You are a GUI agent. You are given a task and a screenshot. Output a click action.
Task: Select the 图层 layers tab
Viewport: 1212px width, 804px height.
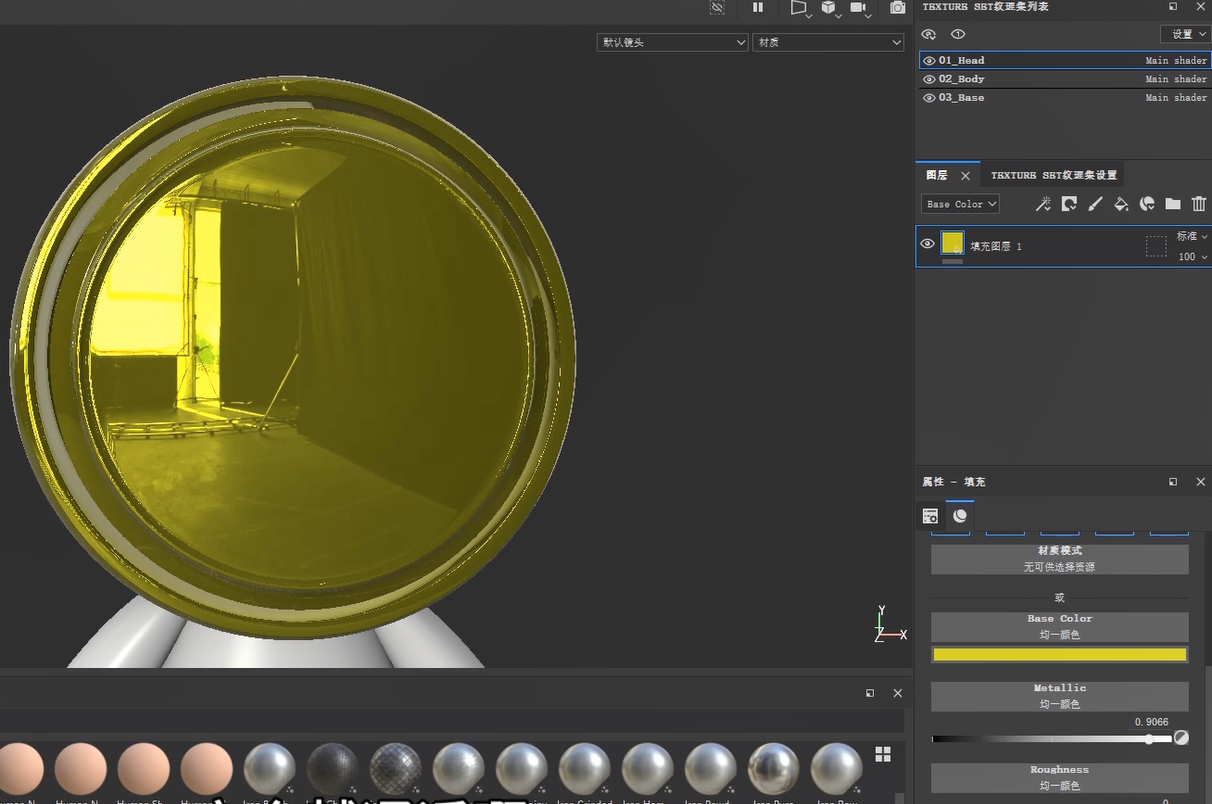[x=937, y=175]
